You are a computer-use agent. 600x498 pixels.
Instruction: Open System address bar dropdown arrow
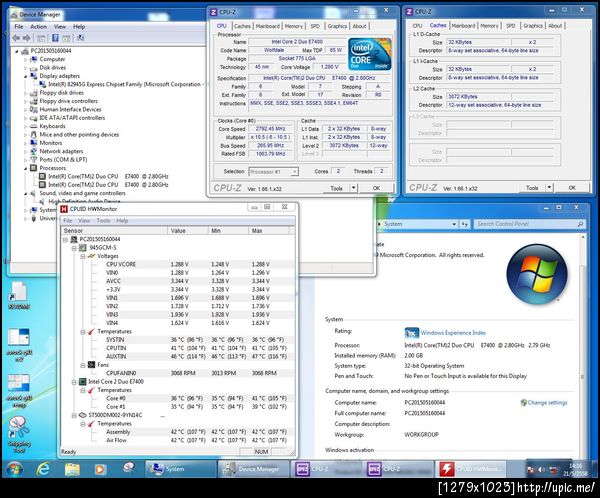[x=454, y=224]
